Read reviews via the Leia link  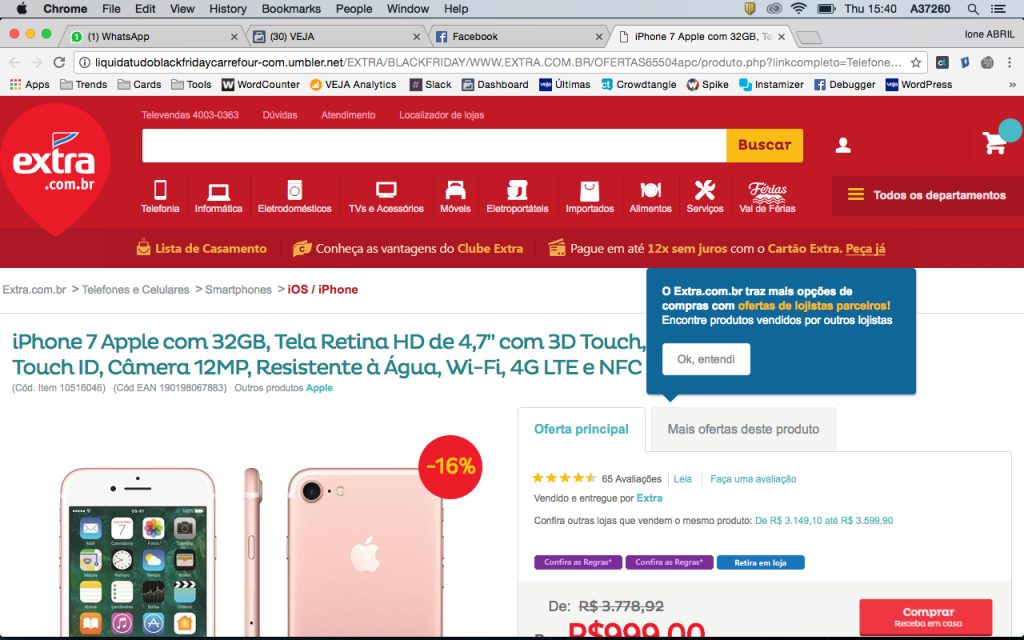[x=682, y=479]
